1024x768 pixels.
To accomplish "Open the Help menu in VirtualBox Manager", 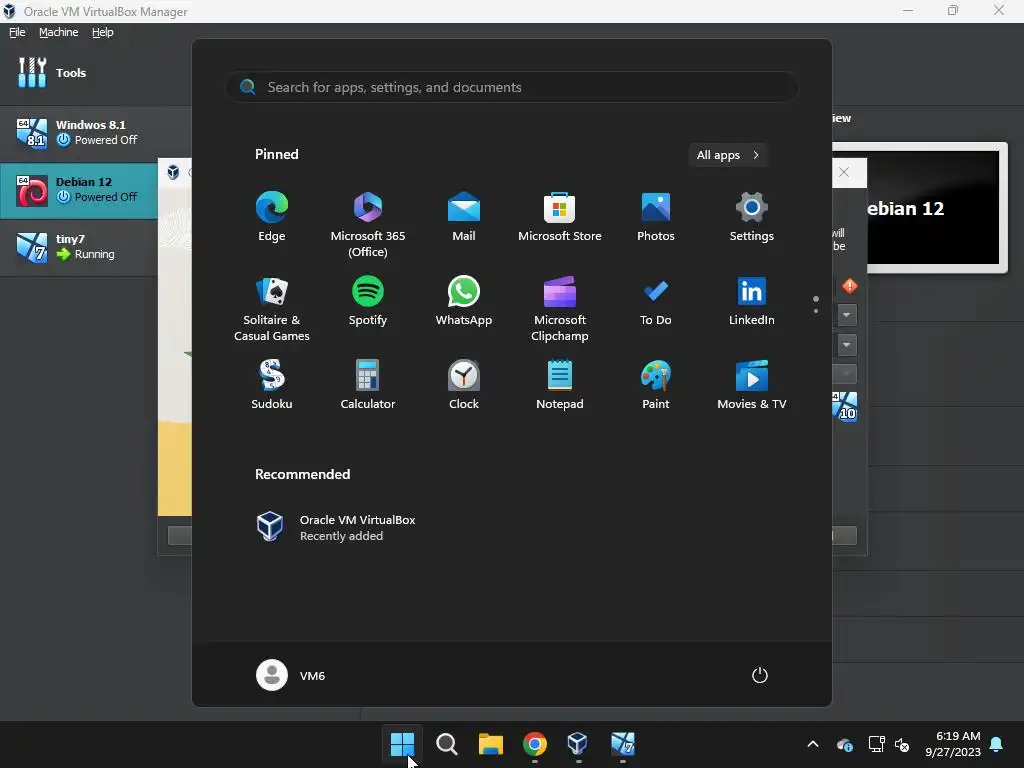I will click(x=103, y=32).
